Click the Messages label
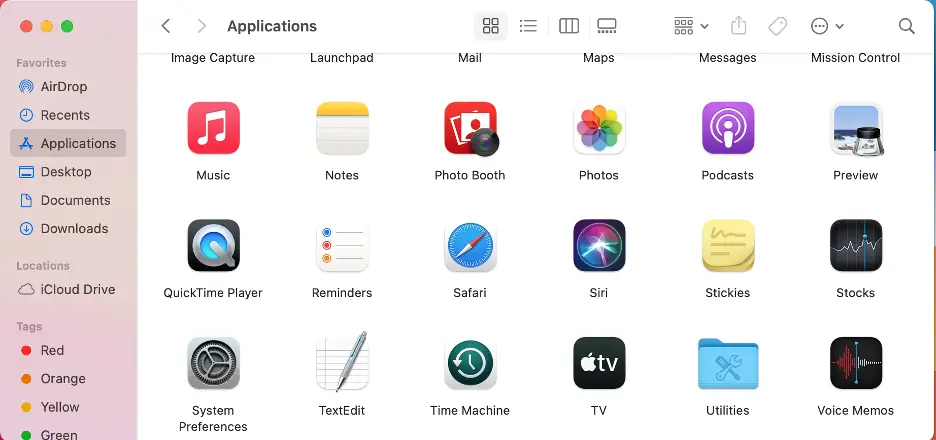The image size is (936, 440). click(x=728, y=58)
